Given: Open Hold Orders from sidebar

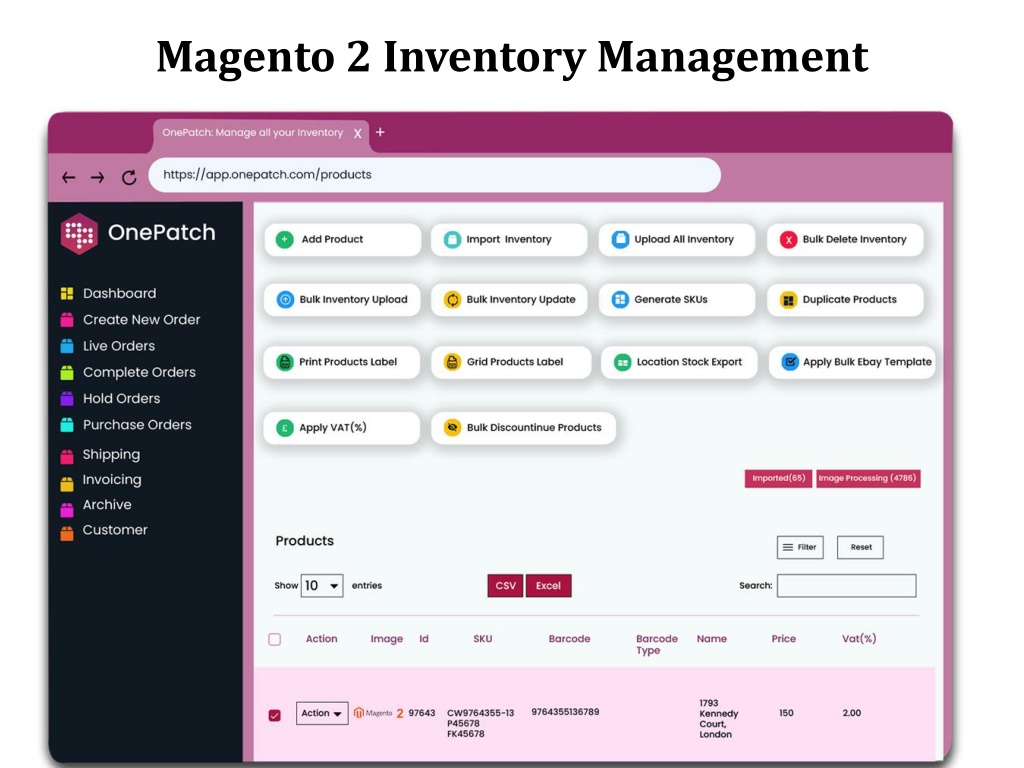Looking at the screenshot, I should pyautogui.click(x=121, y=398).
